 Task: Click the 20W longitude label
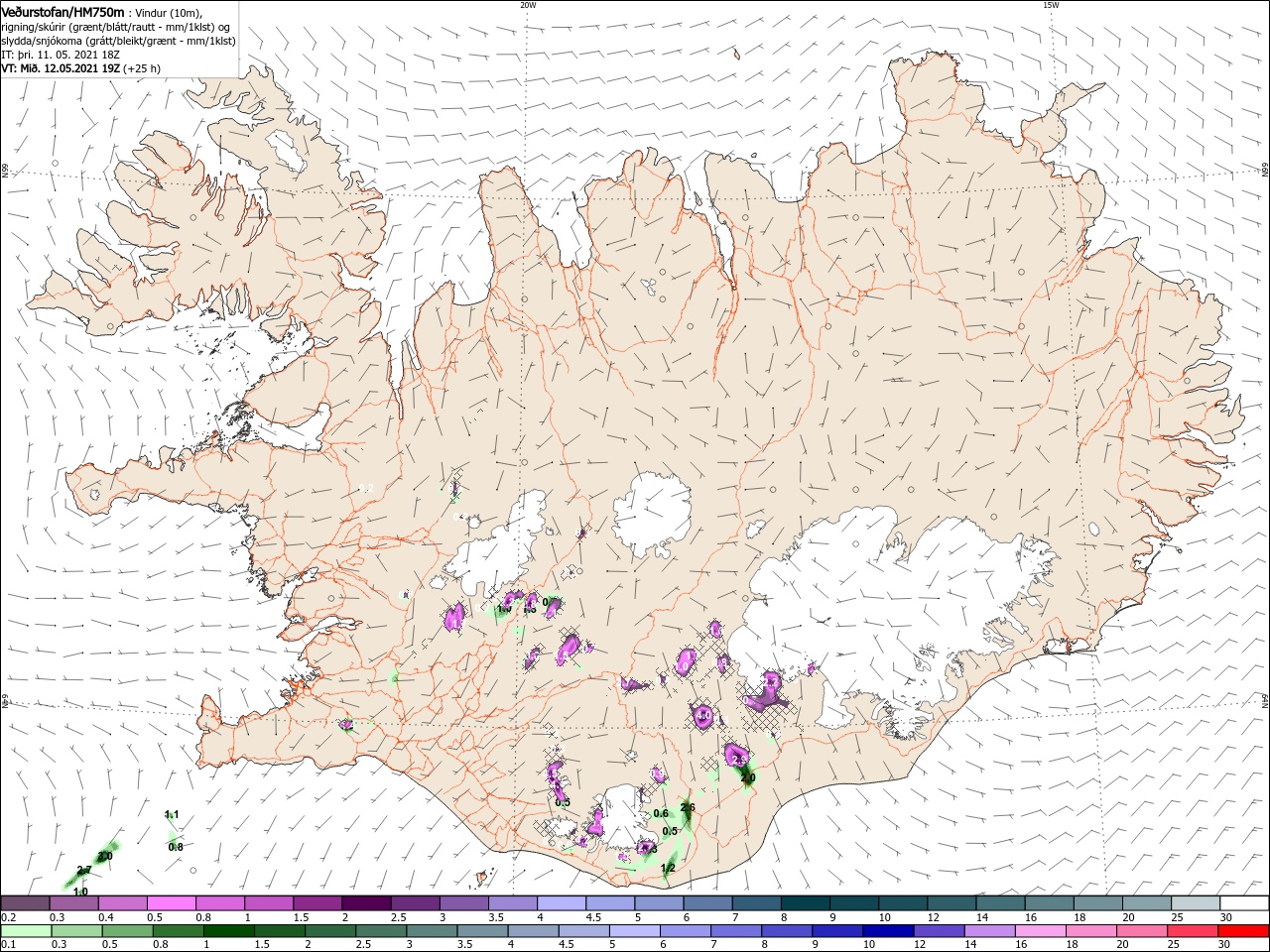pos(528,5)
